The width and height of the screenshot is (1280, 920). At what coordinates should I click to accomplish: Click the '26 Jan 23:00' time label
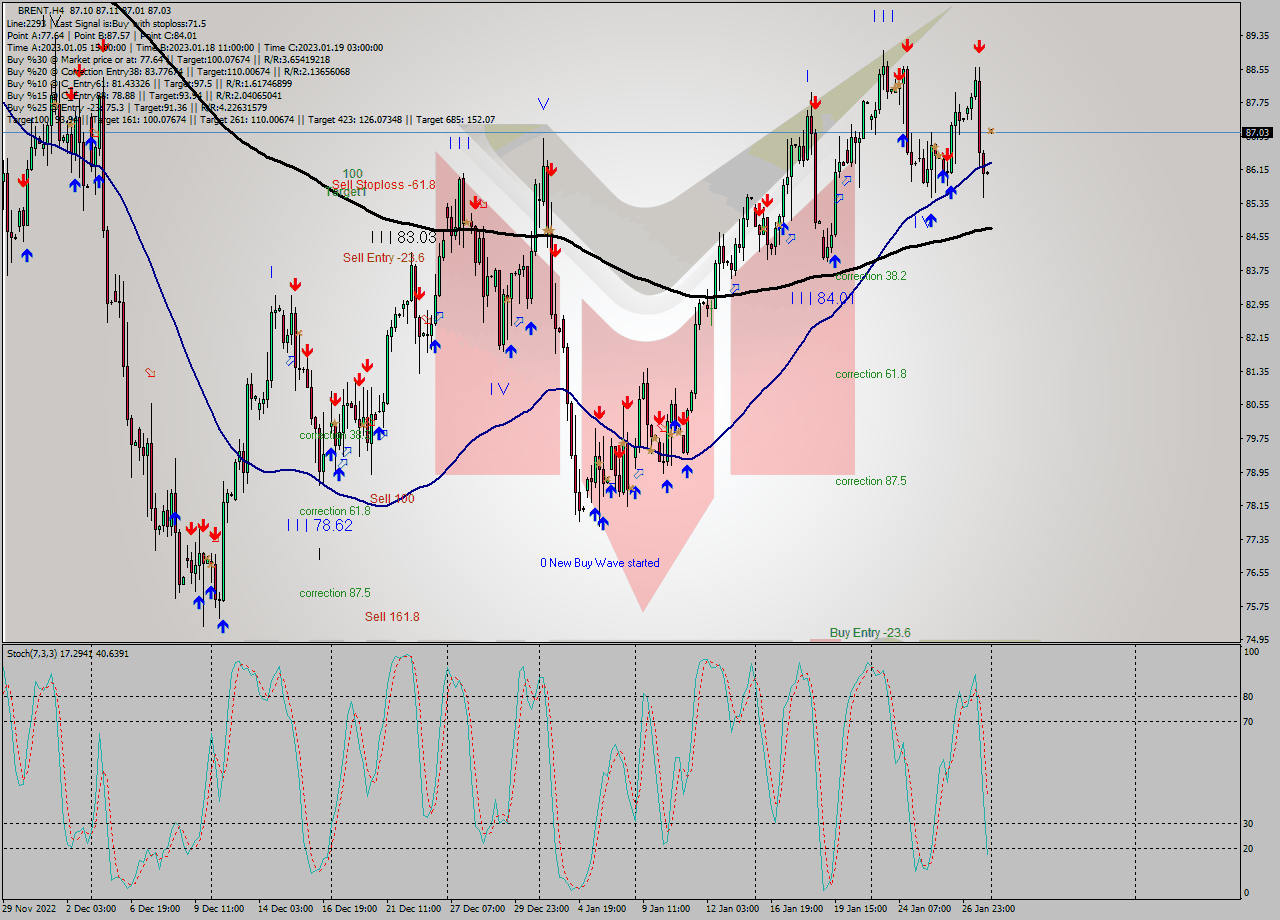(989, 909)
